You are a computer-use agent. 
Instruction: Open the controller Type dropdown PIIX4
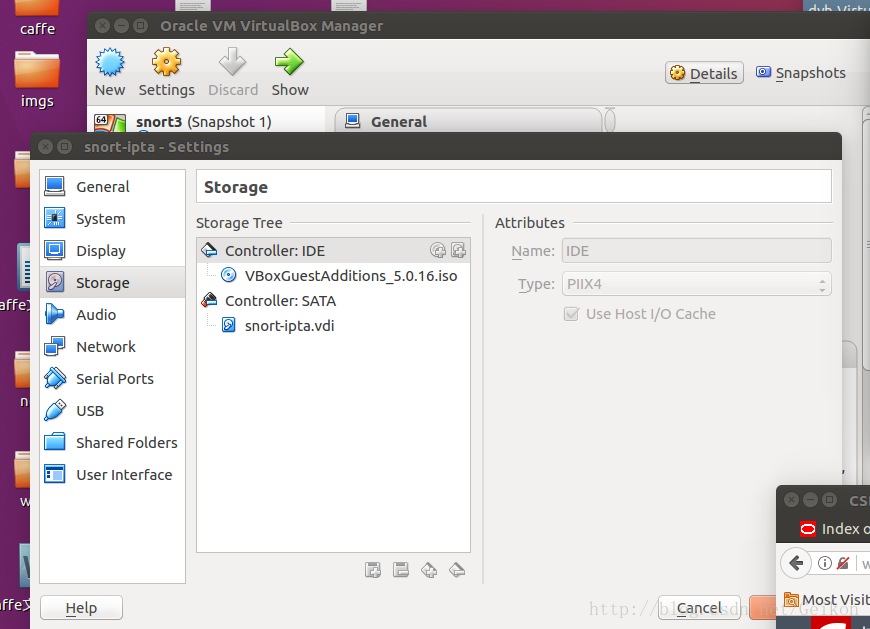pos(696,284)
